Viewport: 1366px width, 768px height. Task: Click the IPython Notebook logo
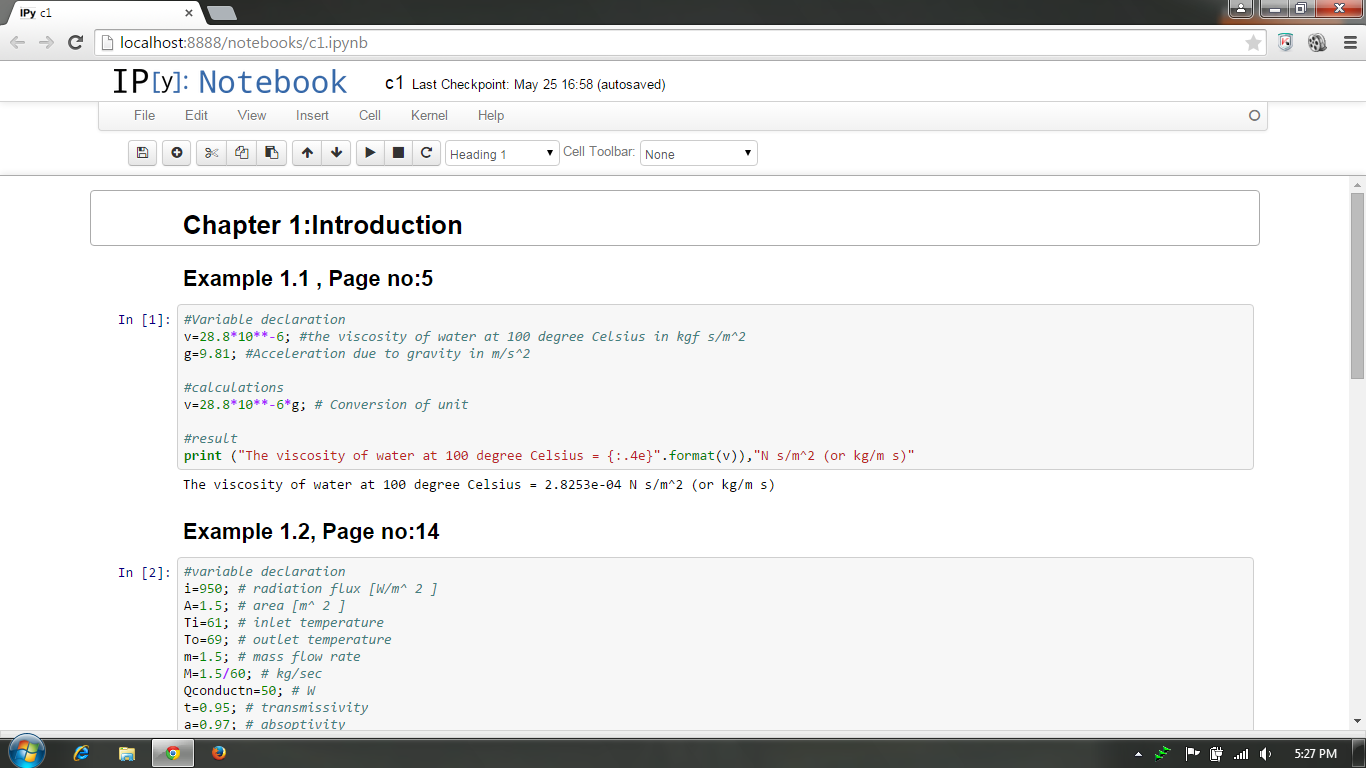(229, 82)
